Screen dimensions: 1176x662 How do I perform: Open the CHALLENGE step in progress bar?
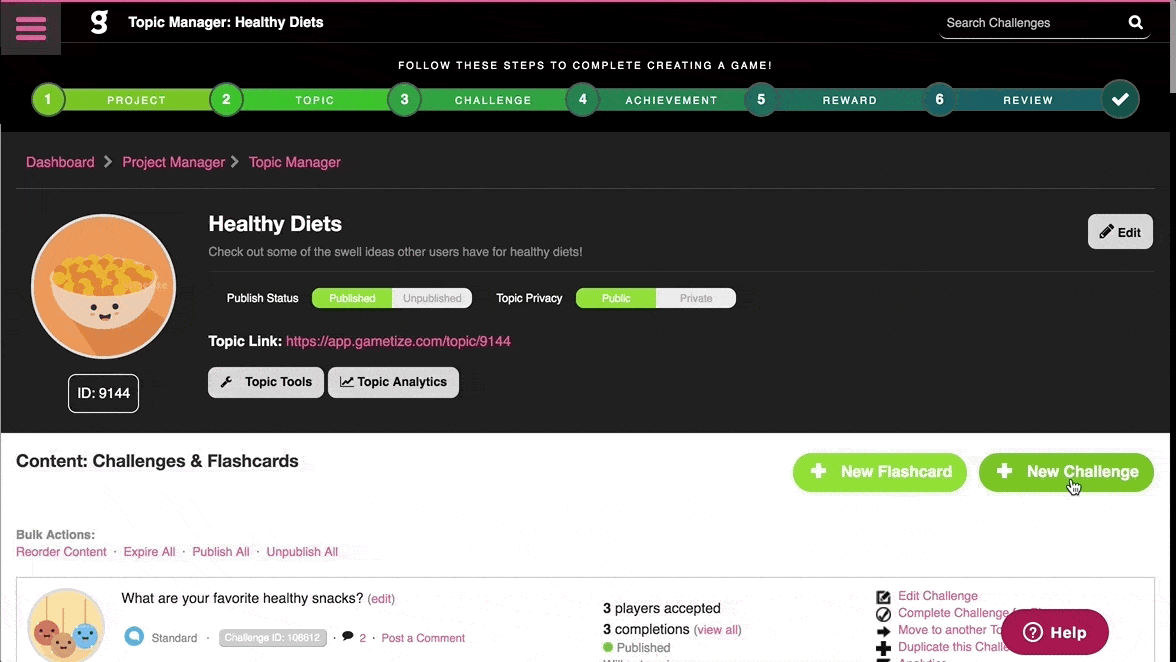pyautogui.click(x=494, y=100)
